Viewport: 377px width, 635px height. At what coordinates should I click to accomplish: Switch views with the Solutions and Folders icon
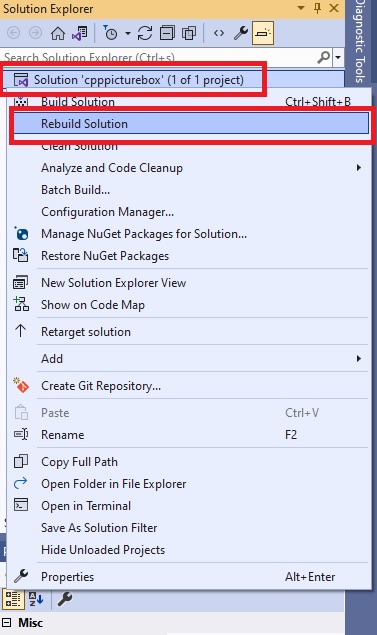click(79, 33)
